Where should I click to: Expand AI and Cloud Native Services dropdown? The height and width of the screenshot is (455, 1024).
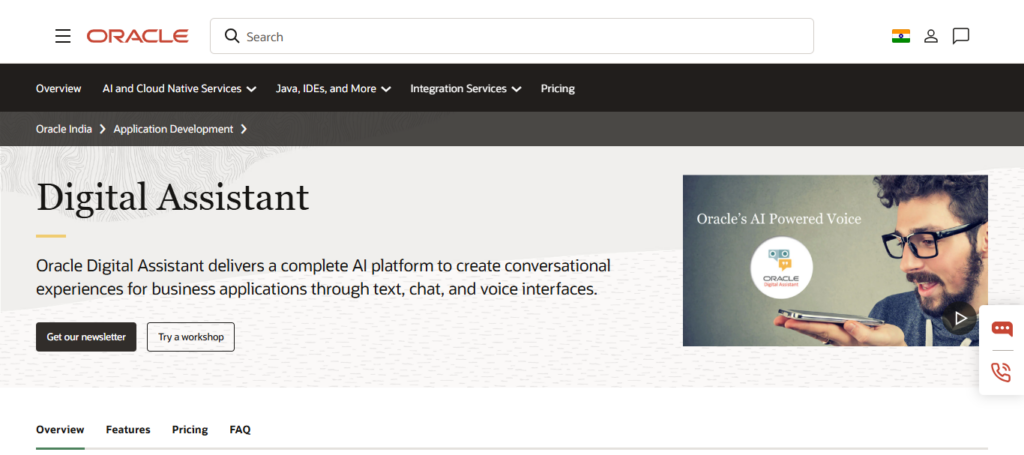pos(179,88)
